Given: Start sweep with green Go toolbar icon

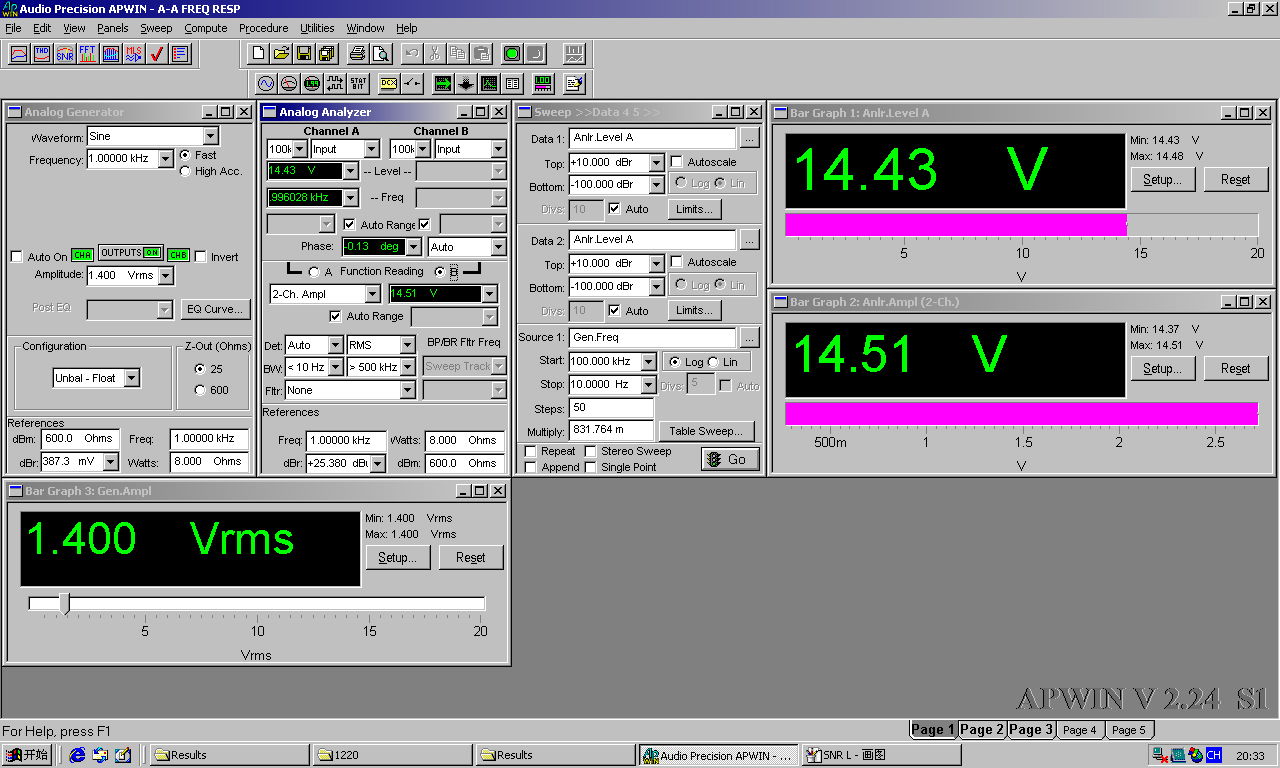Looking at the screenshot, I should tap(511, 53).
